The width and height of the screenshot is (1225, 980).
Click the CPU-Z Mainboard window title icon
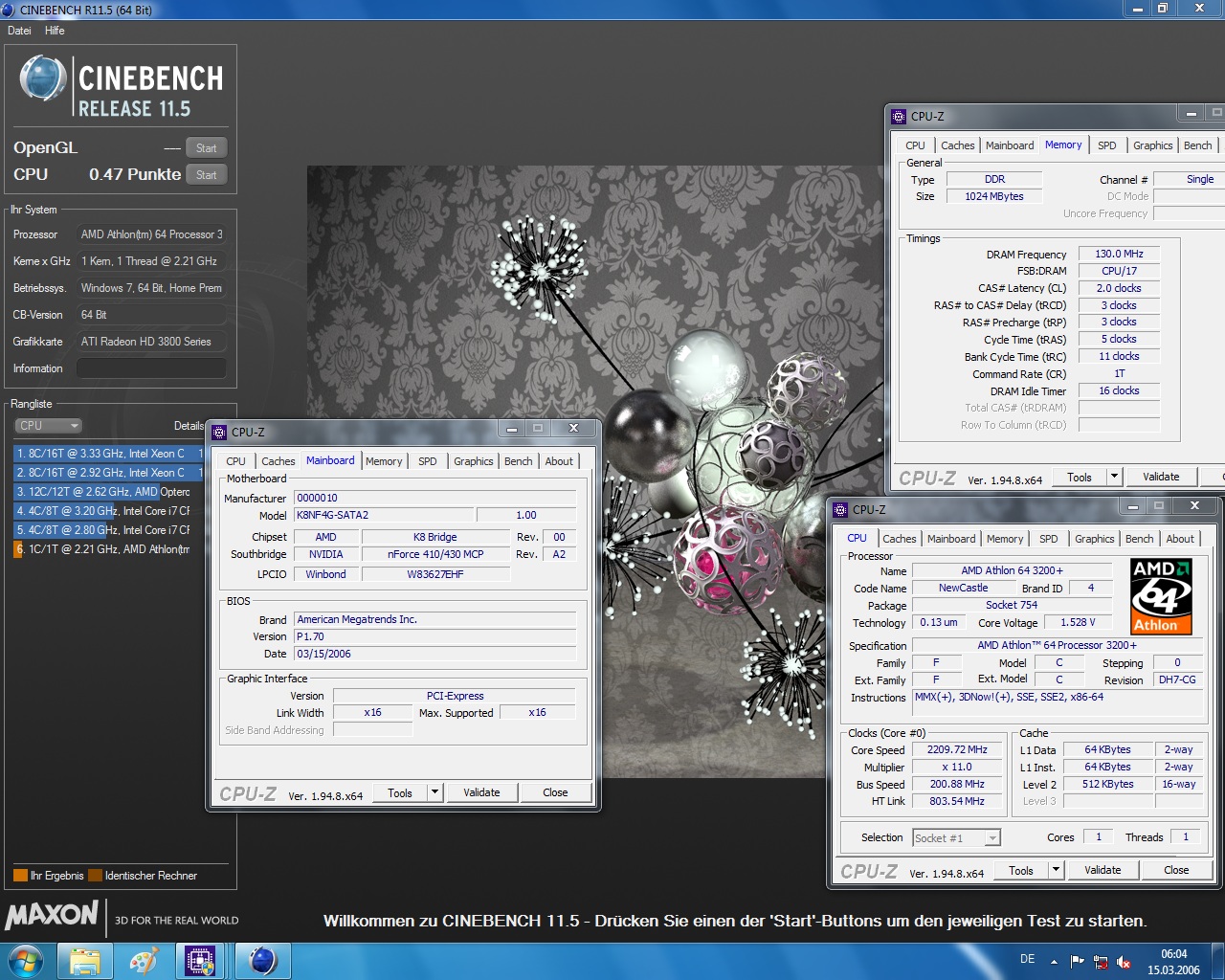(x=219, y=432)
